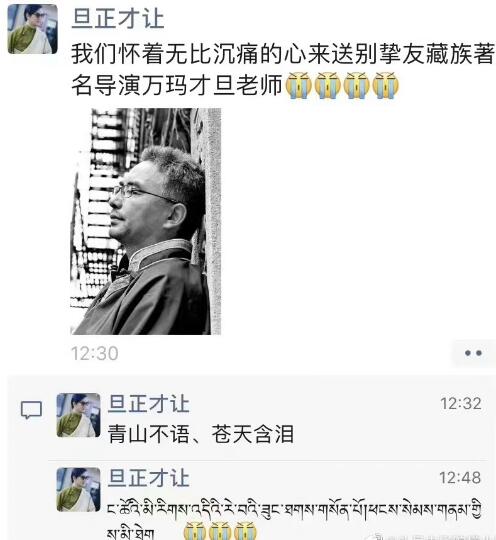Open the post author's profile avatar at top

coord(33,29)
